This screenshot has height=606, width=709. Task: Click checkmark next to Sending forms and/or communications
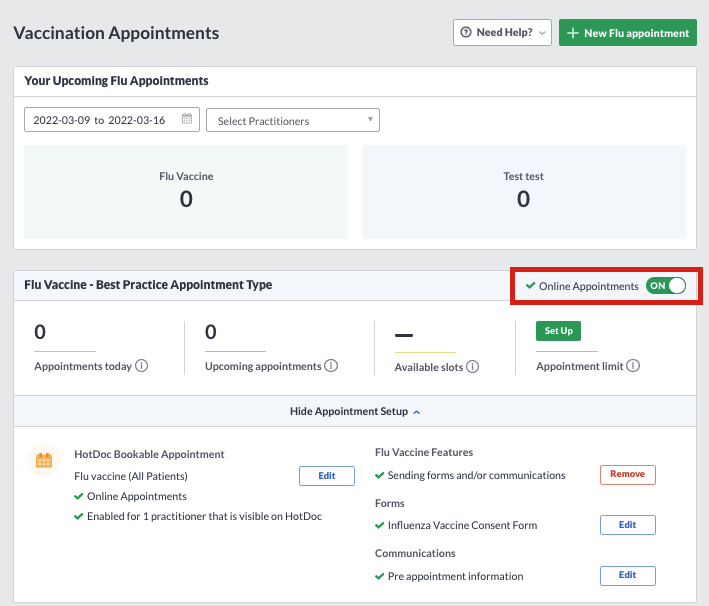coord(379,475)
